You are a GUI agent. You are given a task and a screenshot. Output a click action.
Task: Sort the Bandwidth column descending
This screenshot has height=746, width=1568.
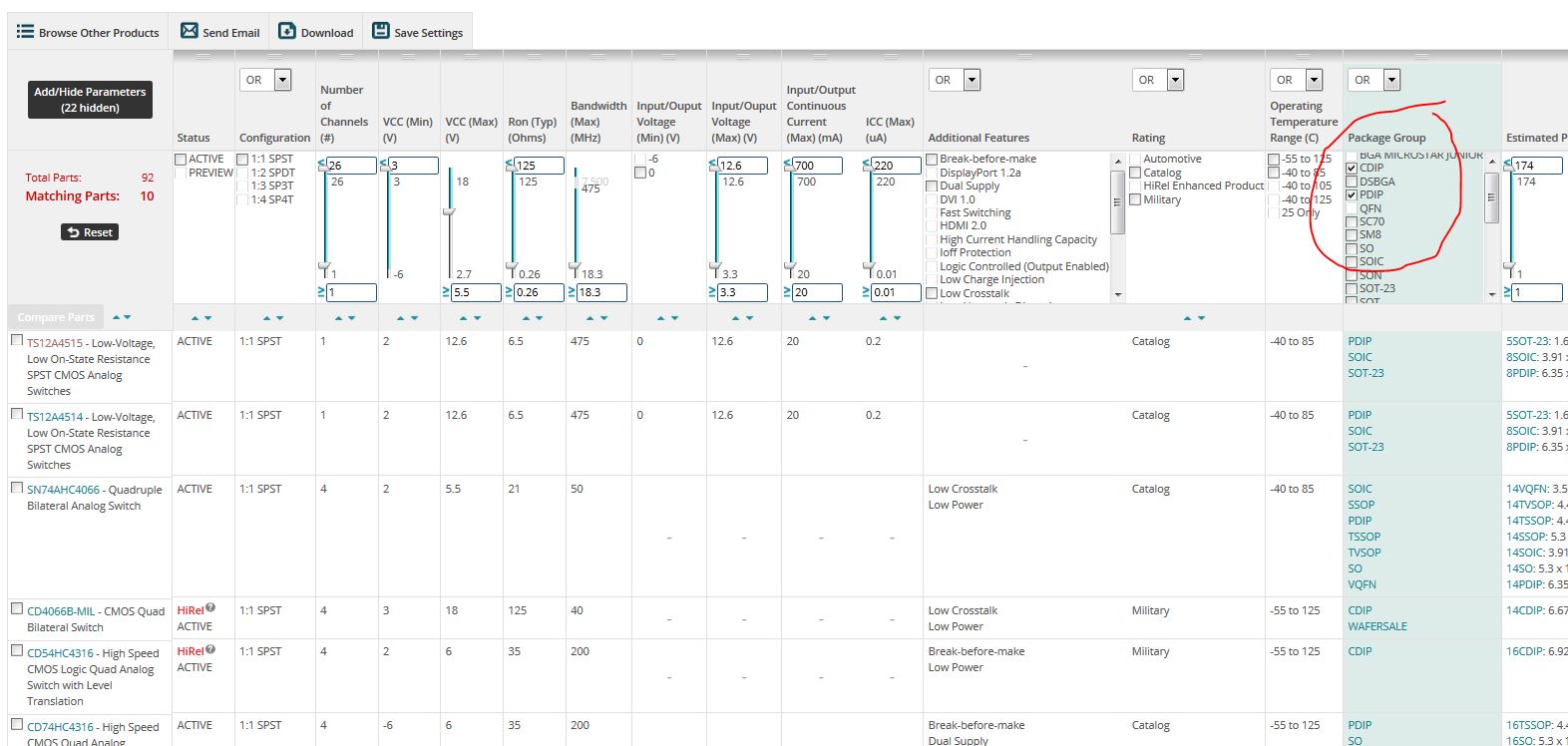point(601,318)
